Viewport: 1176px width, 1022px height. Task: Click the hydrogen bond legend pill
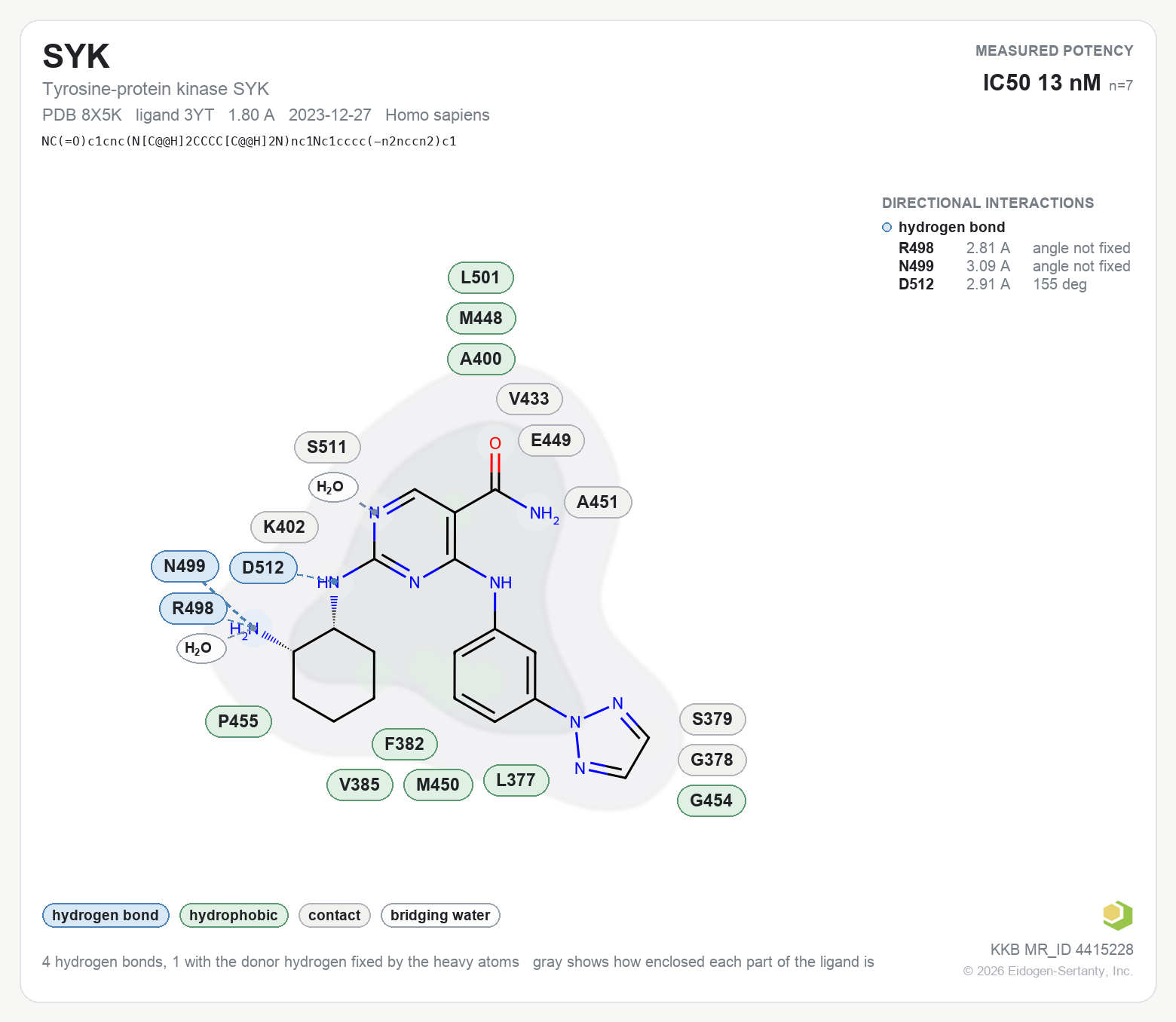coord(106,915)
